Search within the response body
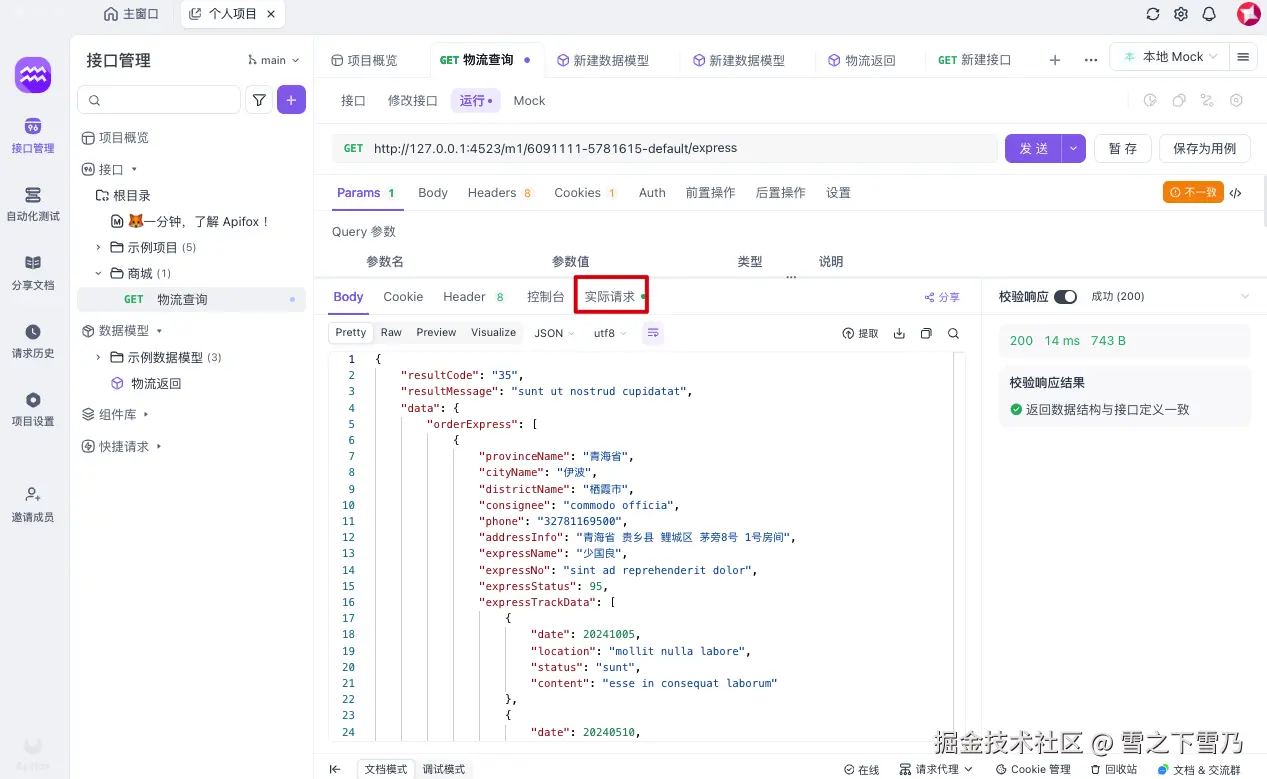Image resolution: width=1267 pixels, height=779 pixels. tap(953, 333)
